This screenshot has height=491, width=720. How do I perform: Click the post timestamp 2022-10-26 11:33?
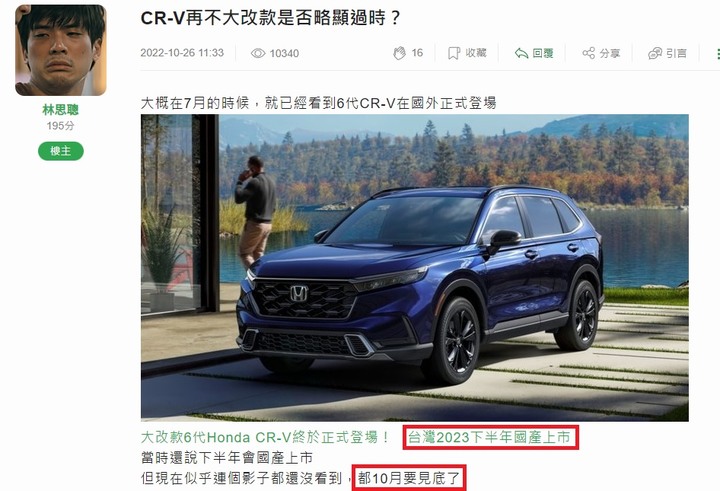tap(182, 53)
